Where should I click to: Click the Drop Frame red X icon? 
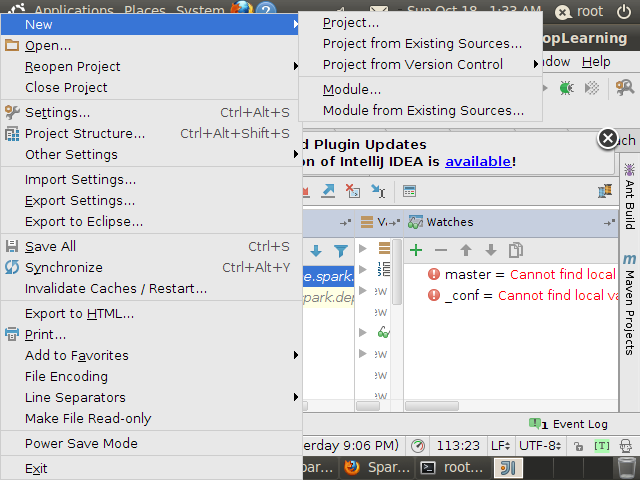coord(353,191)
